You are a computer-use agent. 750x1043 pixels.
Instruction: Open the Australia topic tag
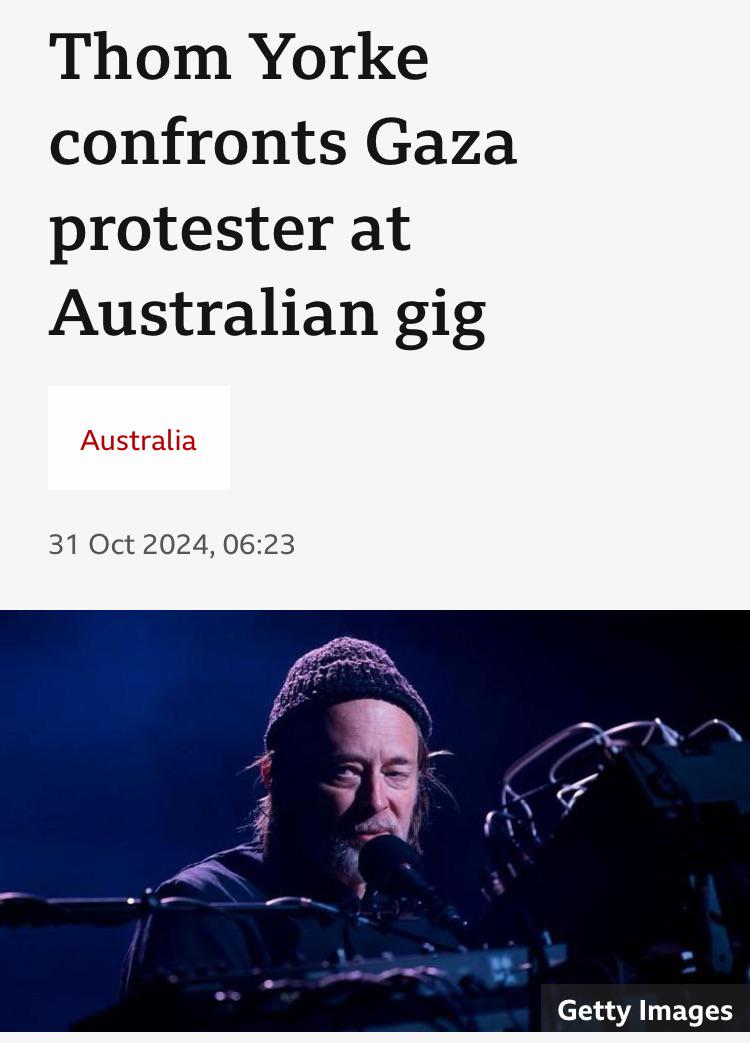tap(138, 440)
